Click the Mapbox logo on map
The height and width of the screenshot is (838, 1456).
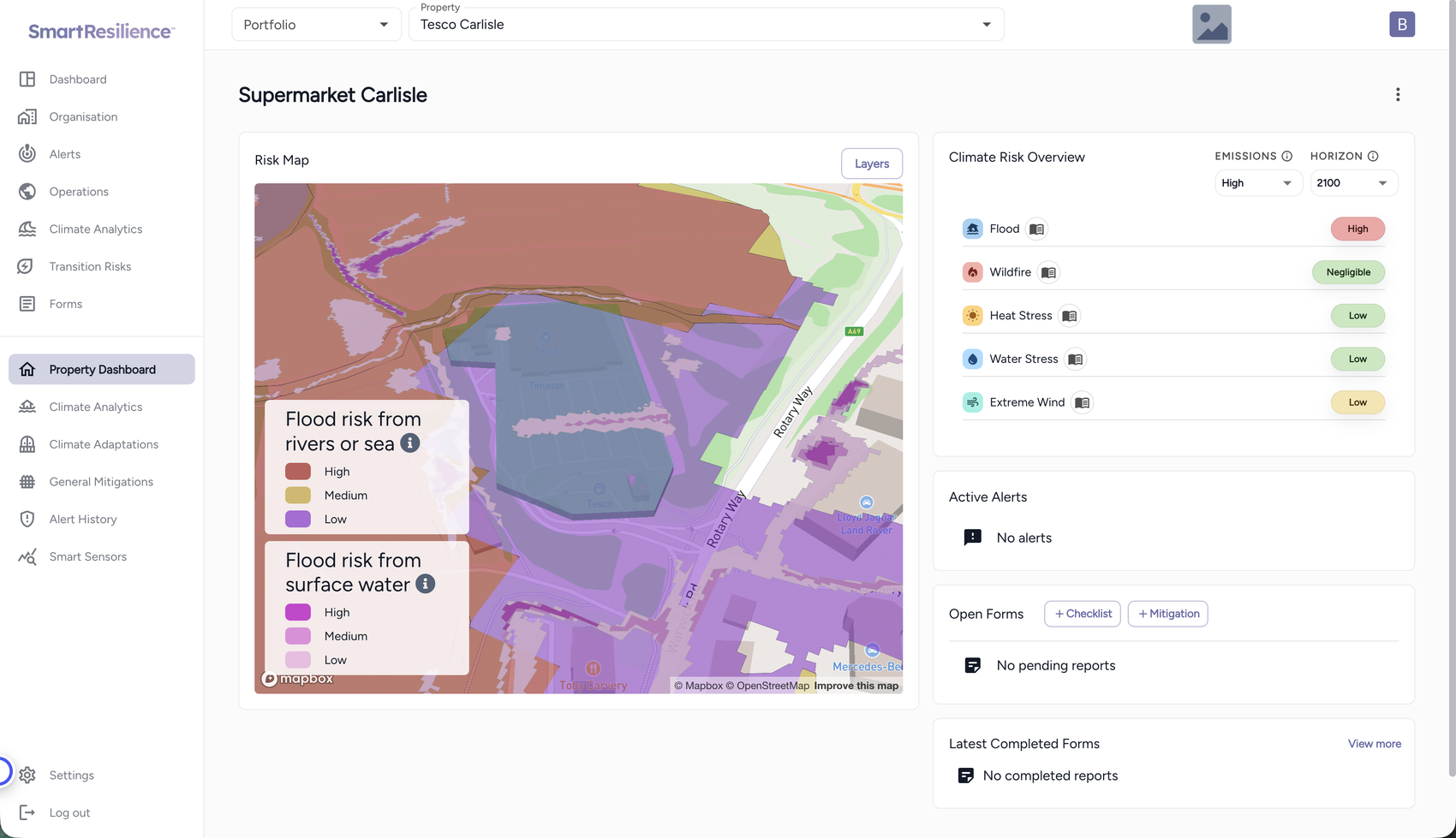point(297,679)
